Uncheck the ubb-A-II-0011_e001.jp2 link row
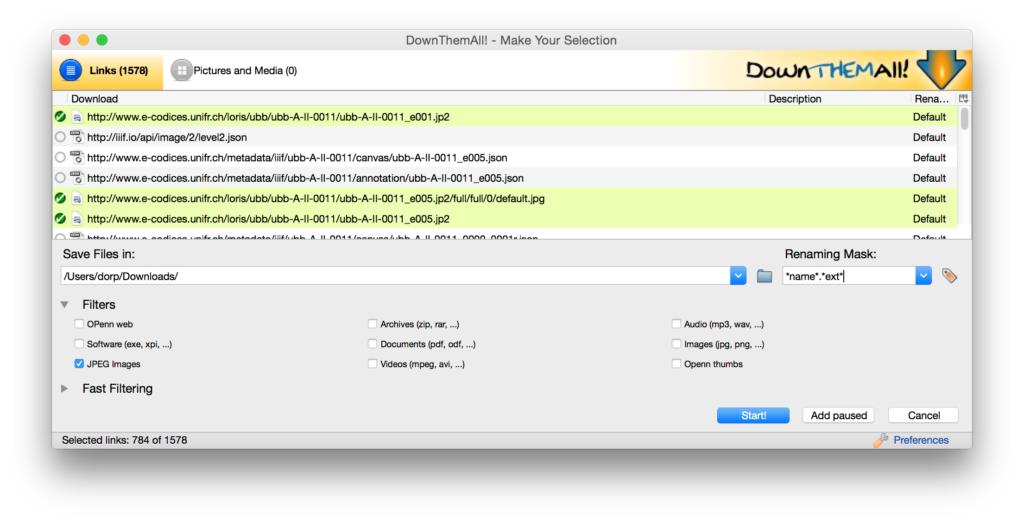1024x523 pixels. [60, 117]
